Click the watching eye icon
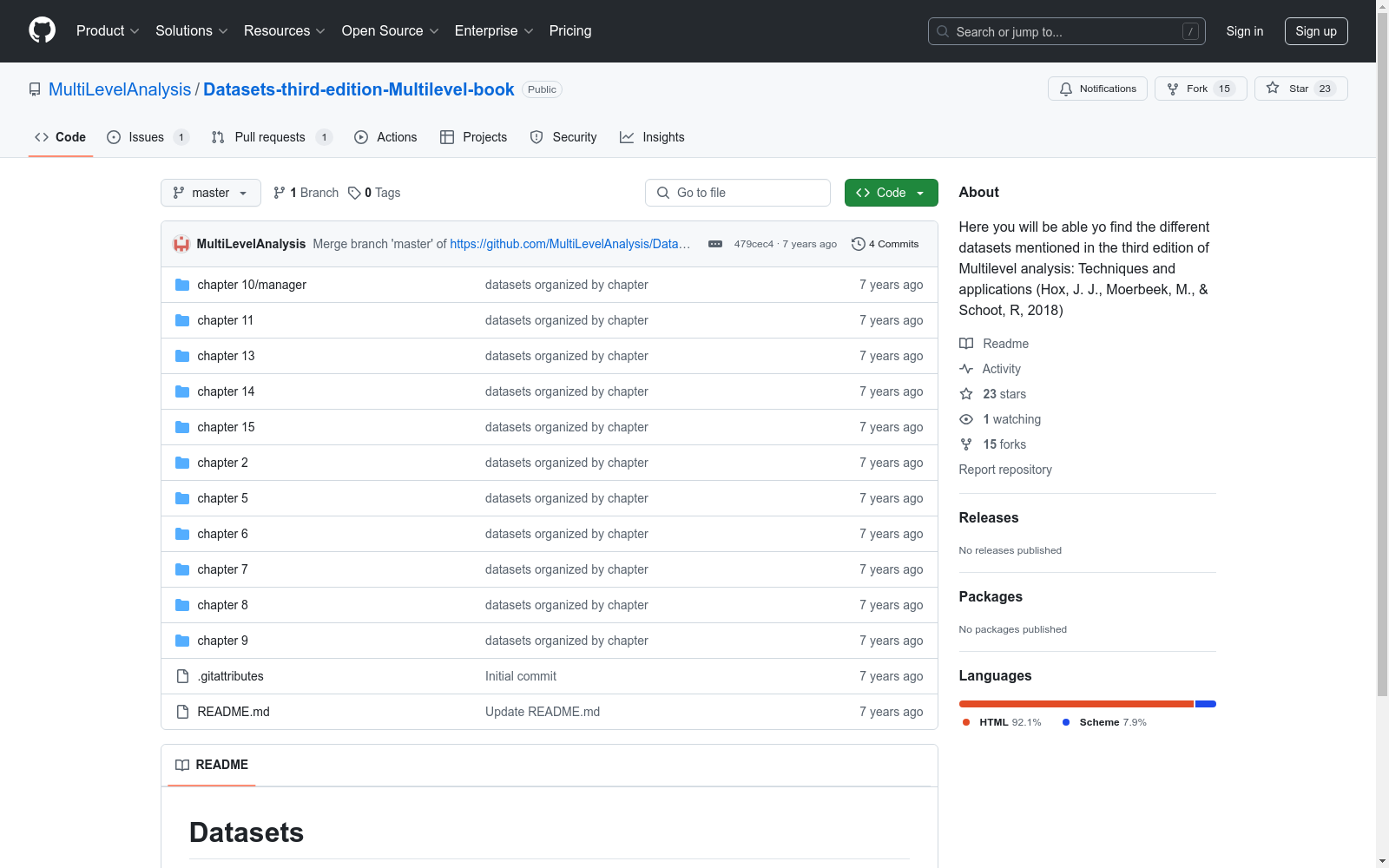Viewport: 1389px width, 868px height. (x=966, y=419)
